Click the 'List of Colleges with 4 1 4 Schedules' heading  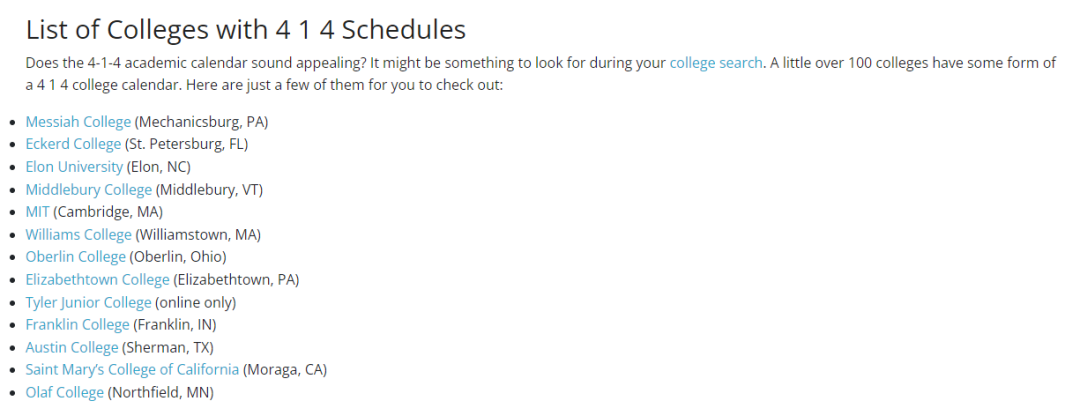tap(246, 29)
